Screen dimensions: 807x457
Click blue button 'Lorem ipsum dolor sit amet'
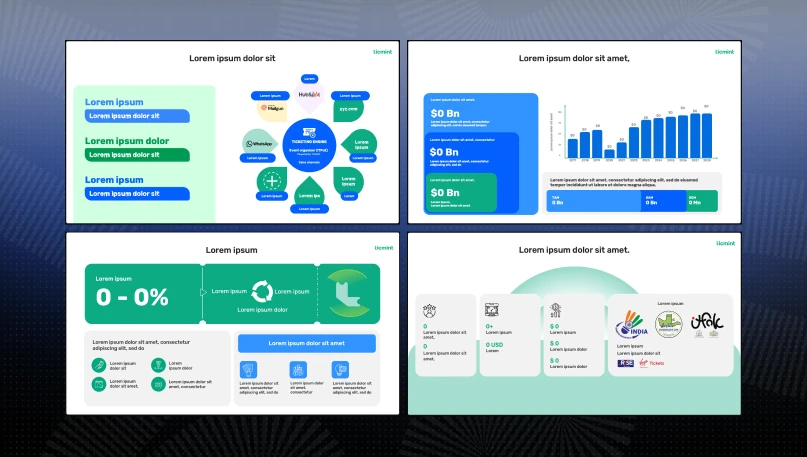point(307,343)
